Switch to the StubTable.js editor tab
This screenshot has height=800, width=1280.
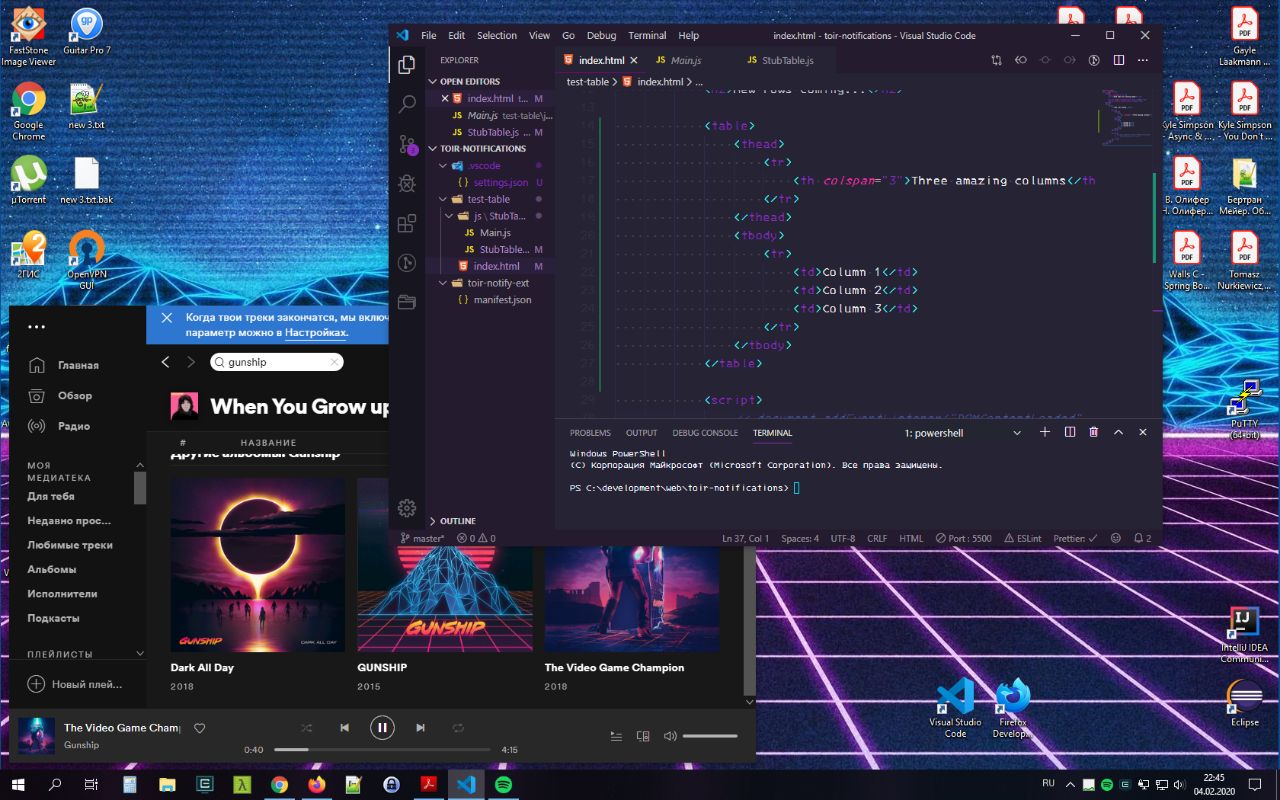787,60
